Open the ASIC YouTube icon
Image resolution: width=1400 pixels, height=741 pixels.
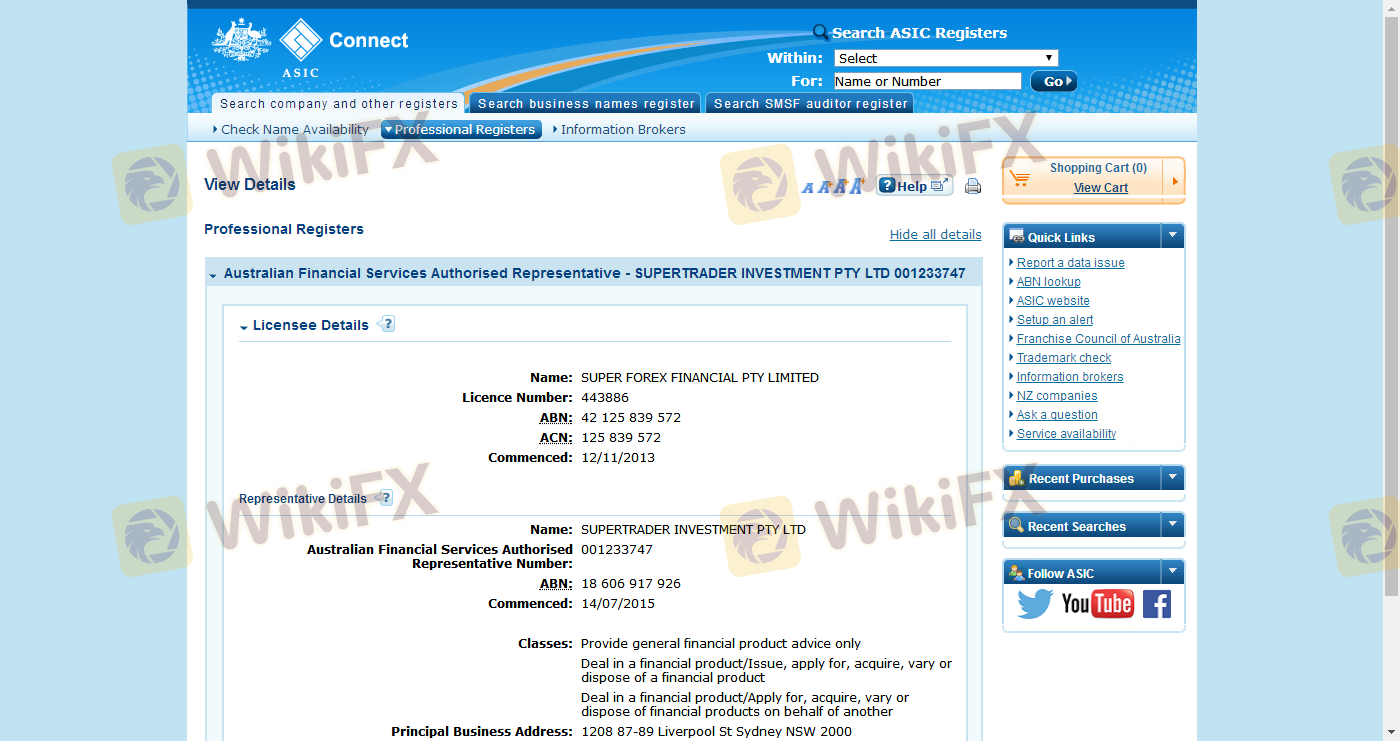click(1097, 603)
